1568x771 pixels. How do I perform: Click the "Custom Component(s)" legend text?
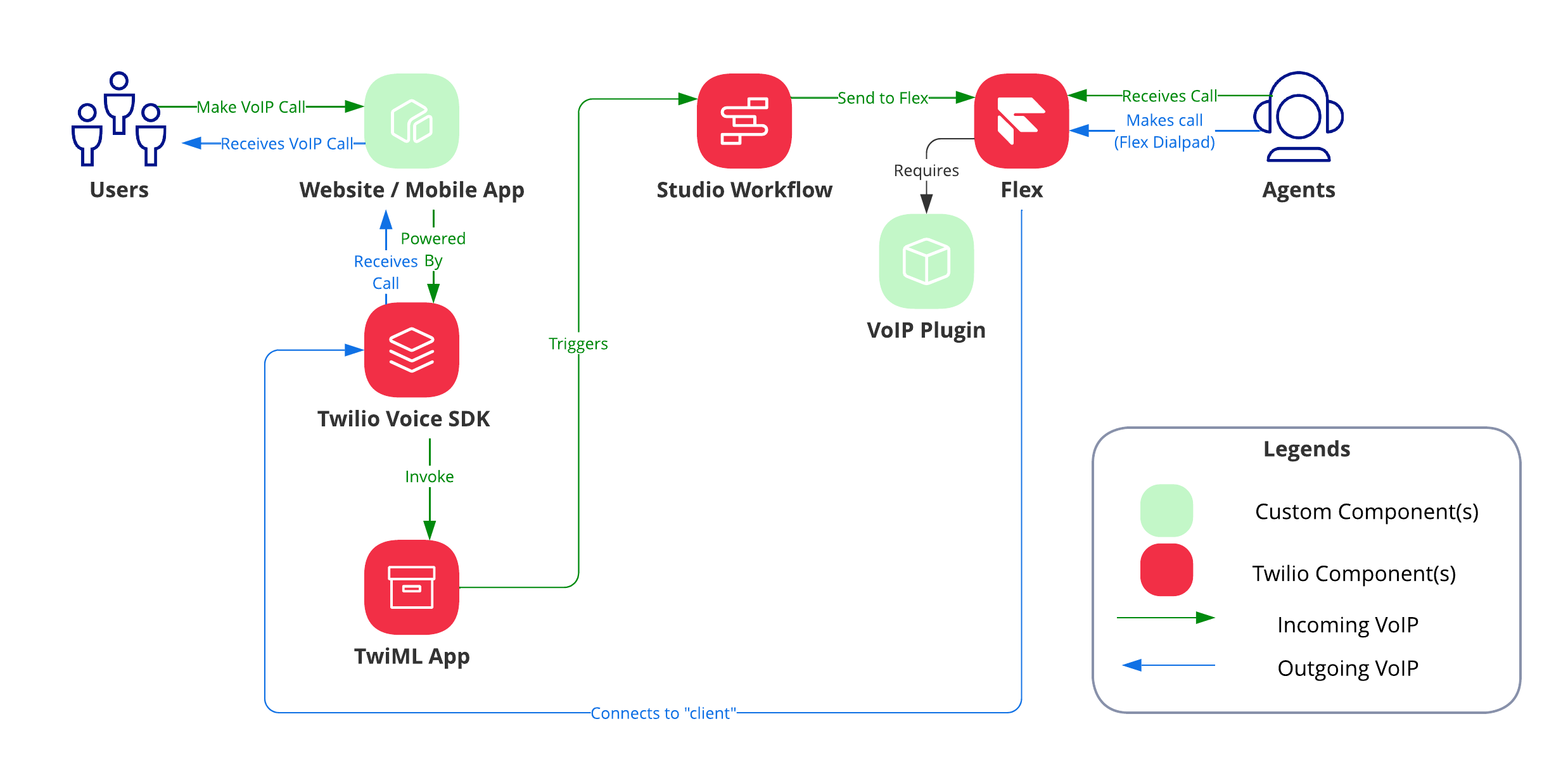1367,512
